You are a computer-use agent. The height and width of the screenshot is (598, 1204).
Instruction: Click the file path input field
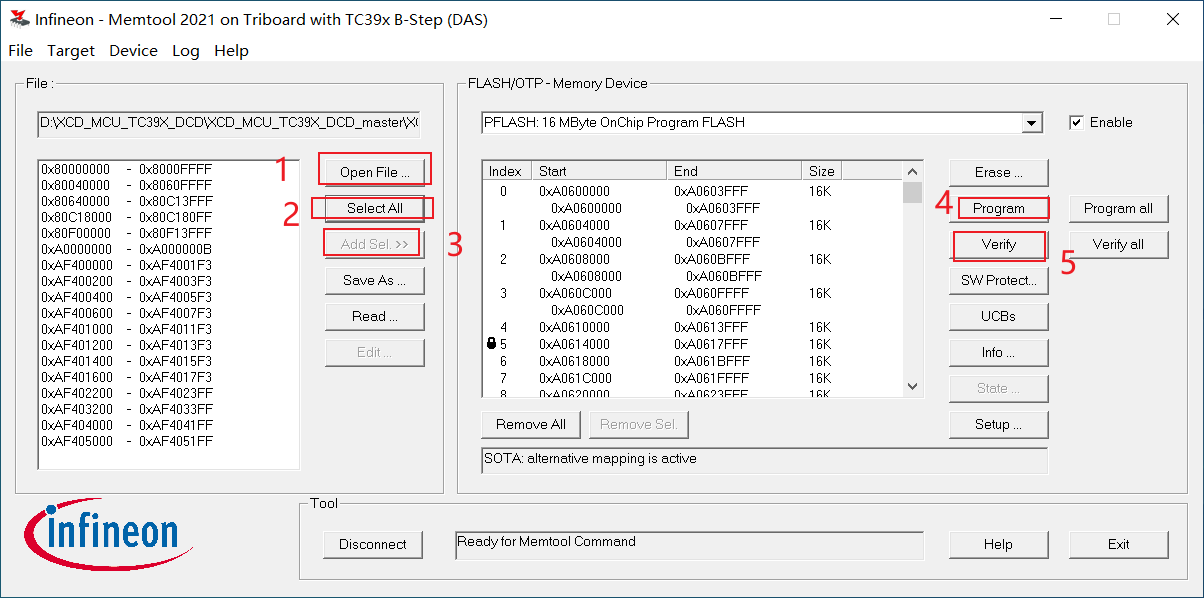click(x=229, y=123)
